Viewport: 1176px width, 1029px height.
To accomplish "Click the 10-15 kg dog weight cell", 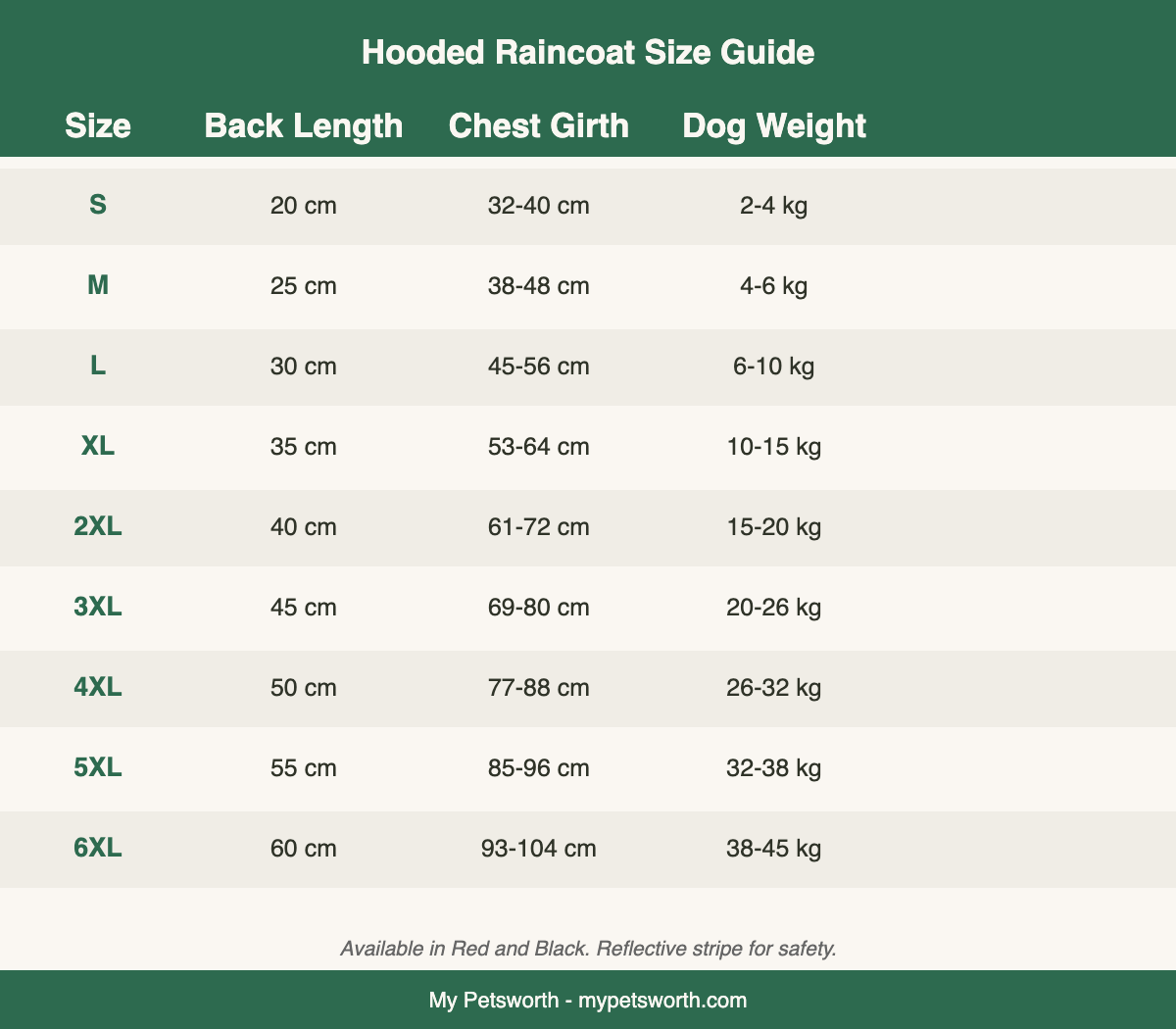I will click(x=774, y=447).
